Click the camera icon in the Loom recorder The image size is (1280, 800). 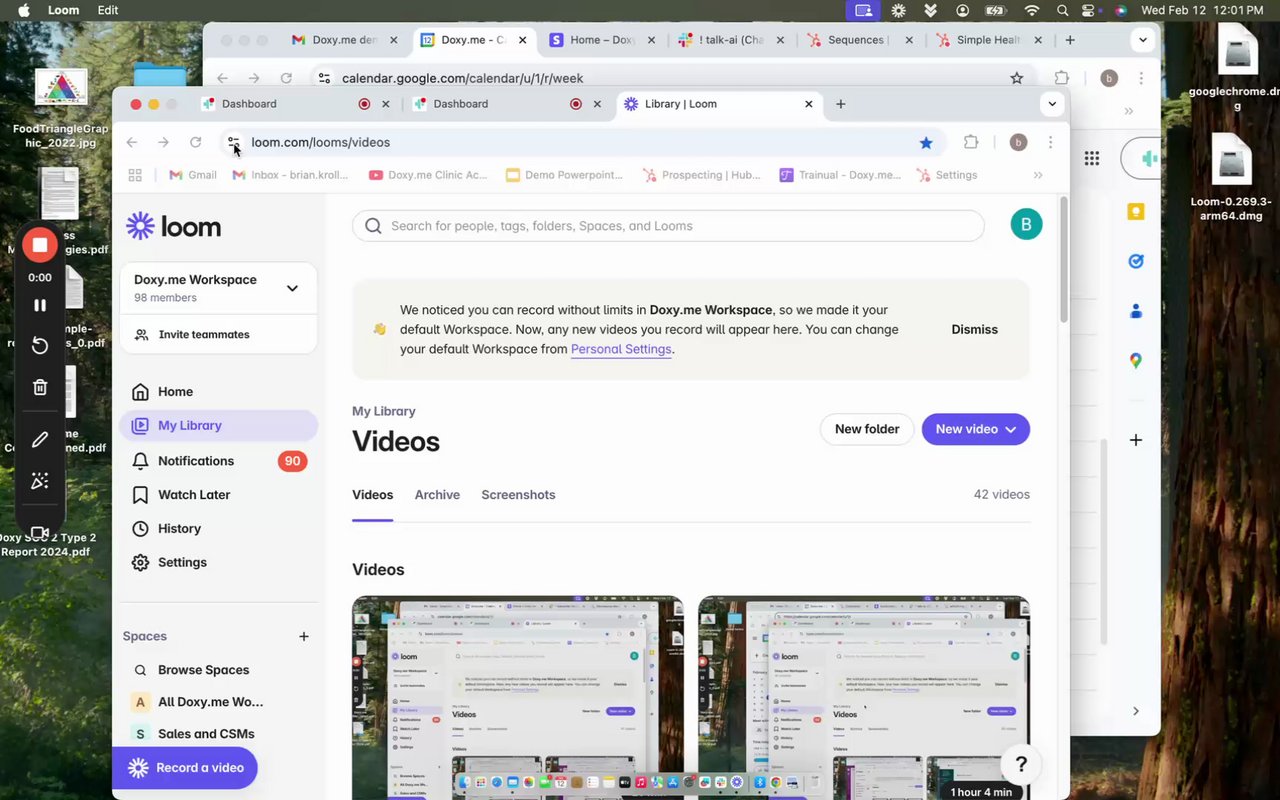tap(40, 533)
